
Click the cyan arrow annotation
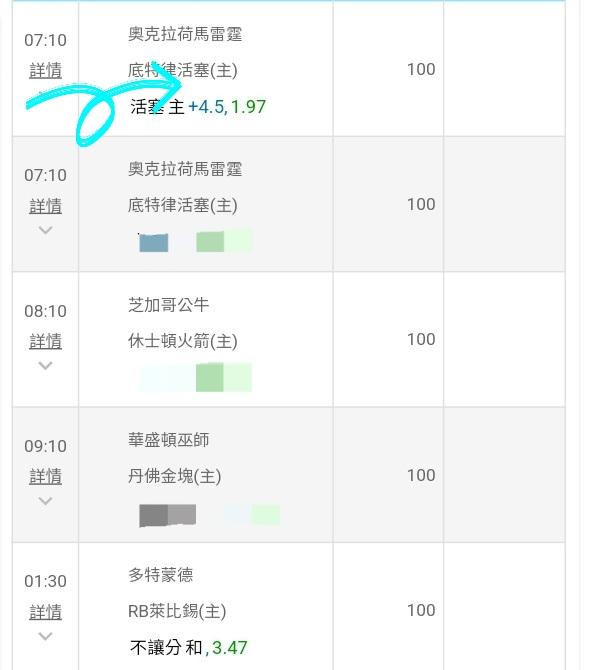point(104,104)
